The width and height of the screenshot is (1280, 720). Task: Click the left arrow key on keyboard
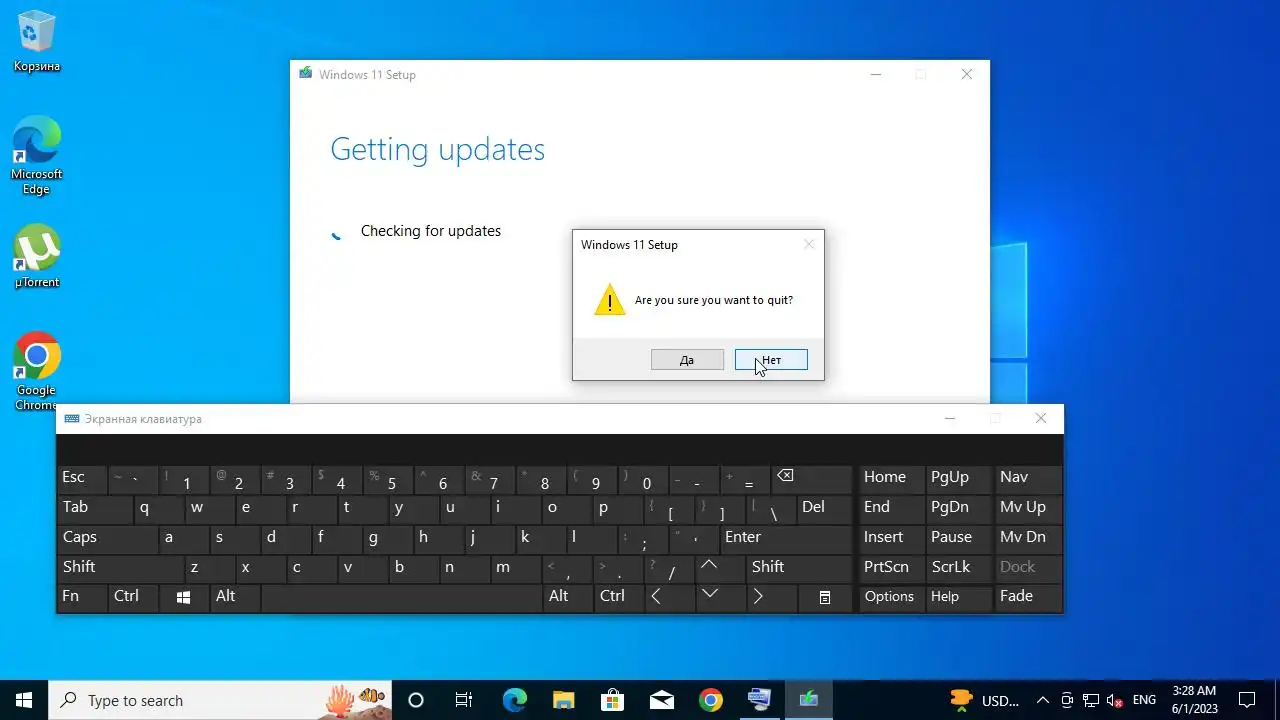point(670,598)
